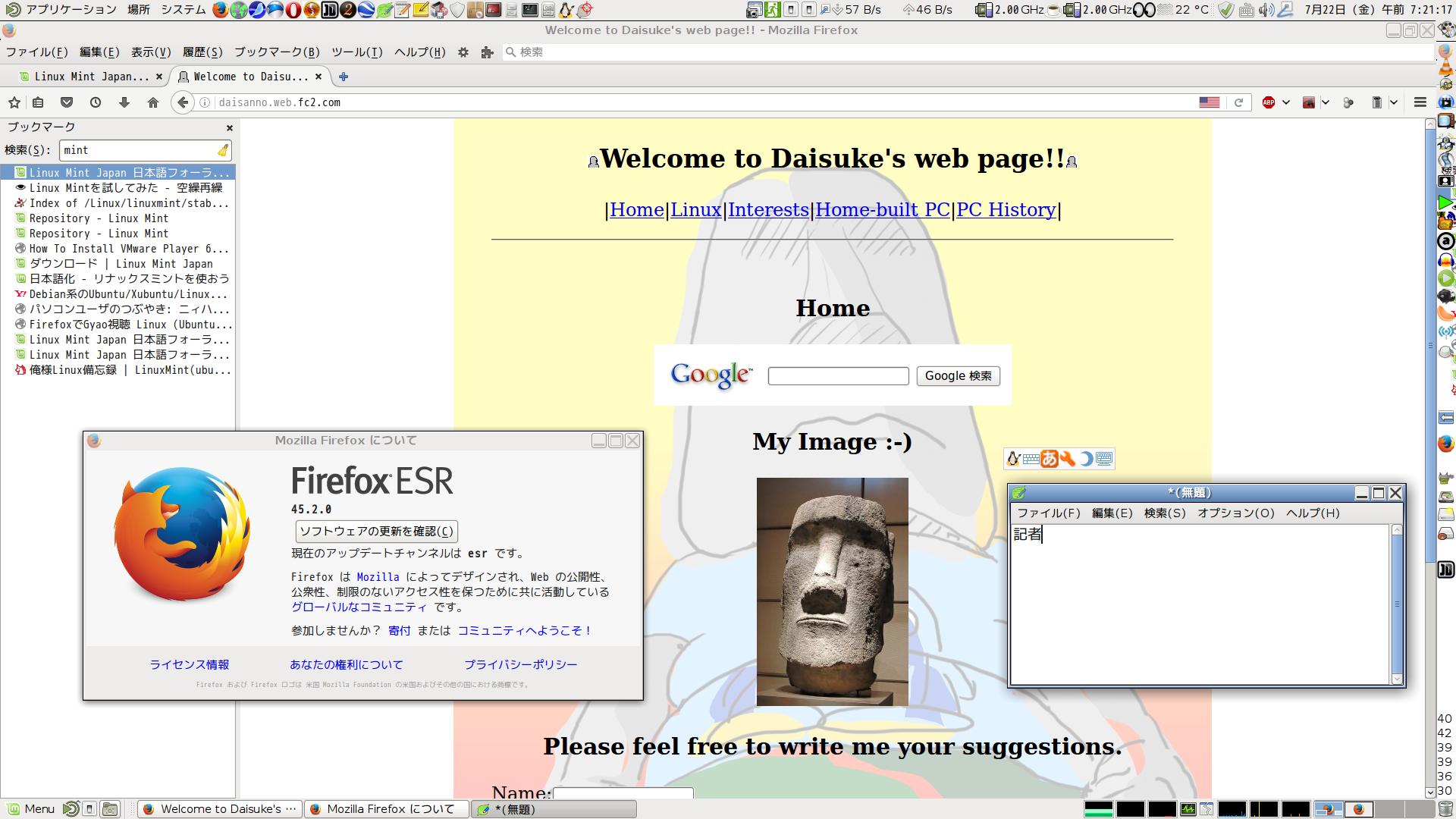Viewport: 1456px width, 819px height.
Task: Click the Linux link on the web page
Action: tap(695, 210)
